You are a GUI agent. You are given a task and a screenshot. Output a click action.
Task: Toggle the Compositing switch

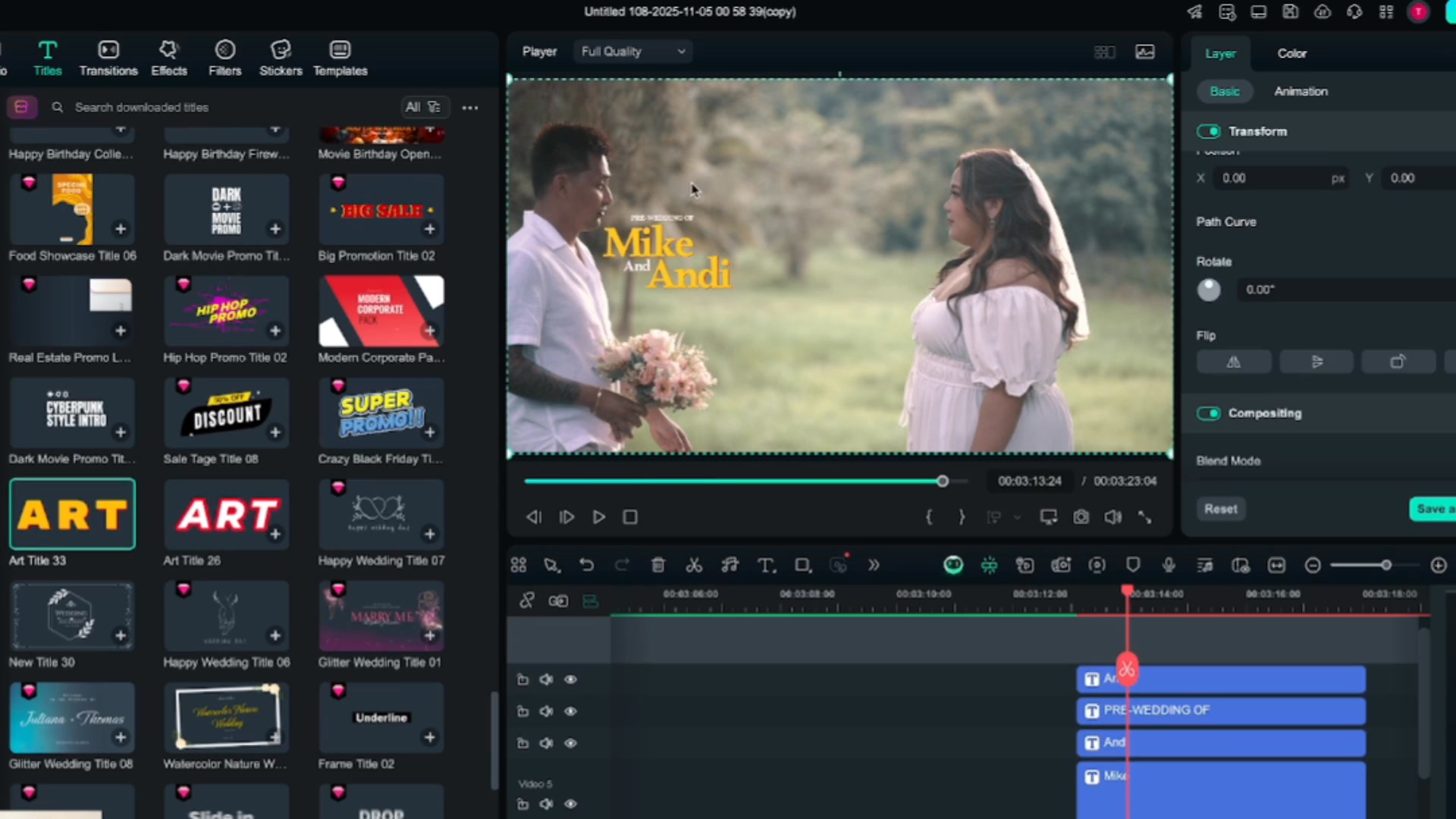(1208, 413)
